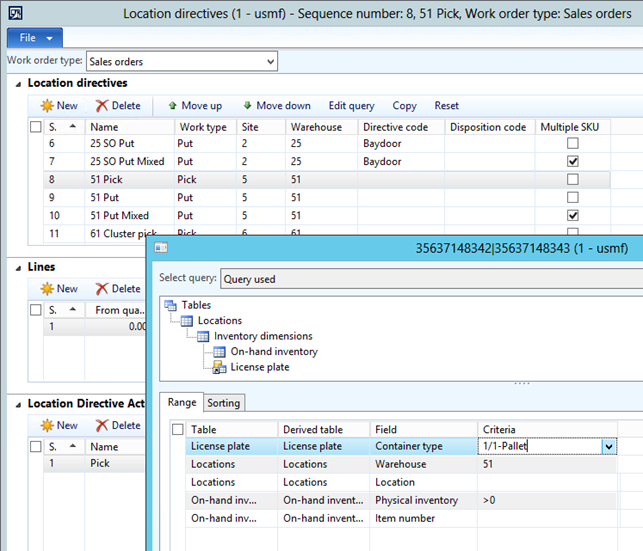Screen dimensions: 643x551
Task: Switch to the Sorting tab
Action: coord(225,403)
